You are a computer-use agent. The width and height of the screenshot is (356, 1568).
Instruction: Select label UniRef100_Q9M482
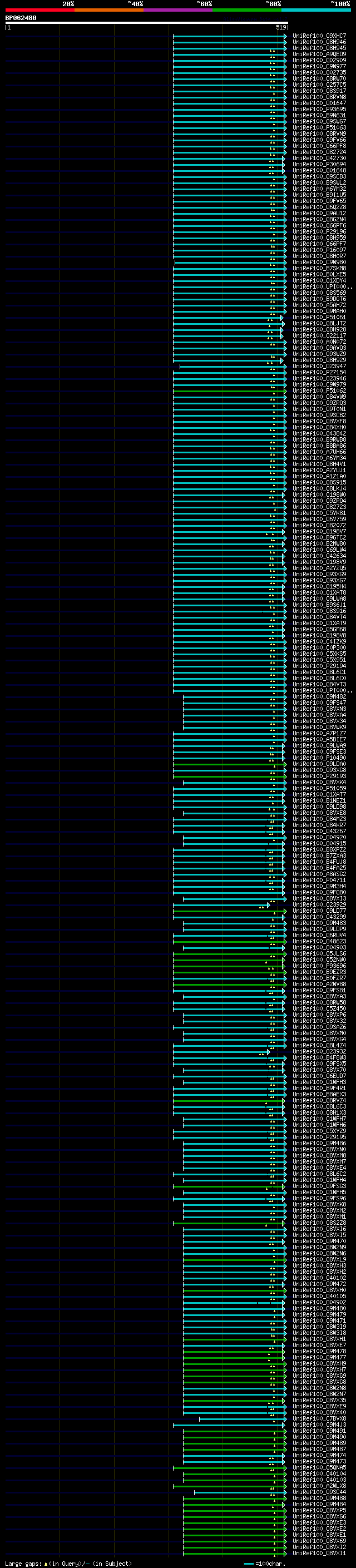tap(319, 696)
